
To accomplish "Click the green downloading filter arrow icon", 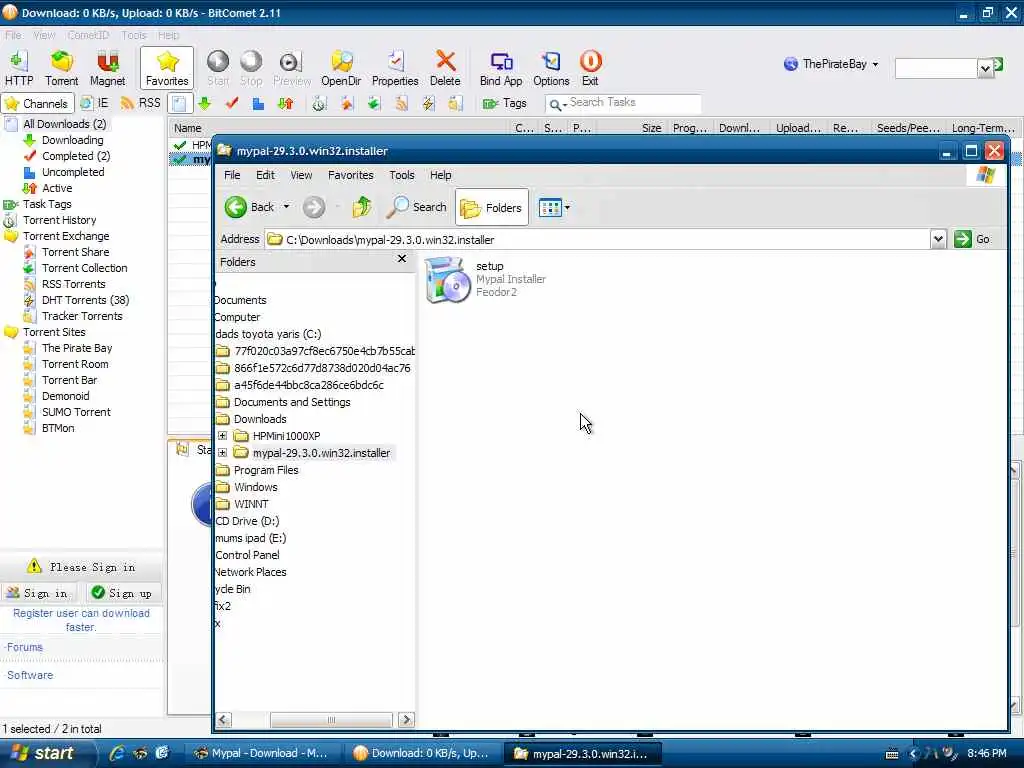I will tap(205, 103).
